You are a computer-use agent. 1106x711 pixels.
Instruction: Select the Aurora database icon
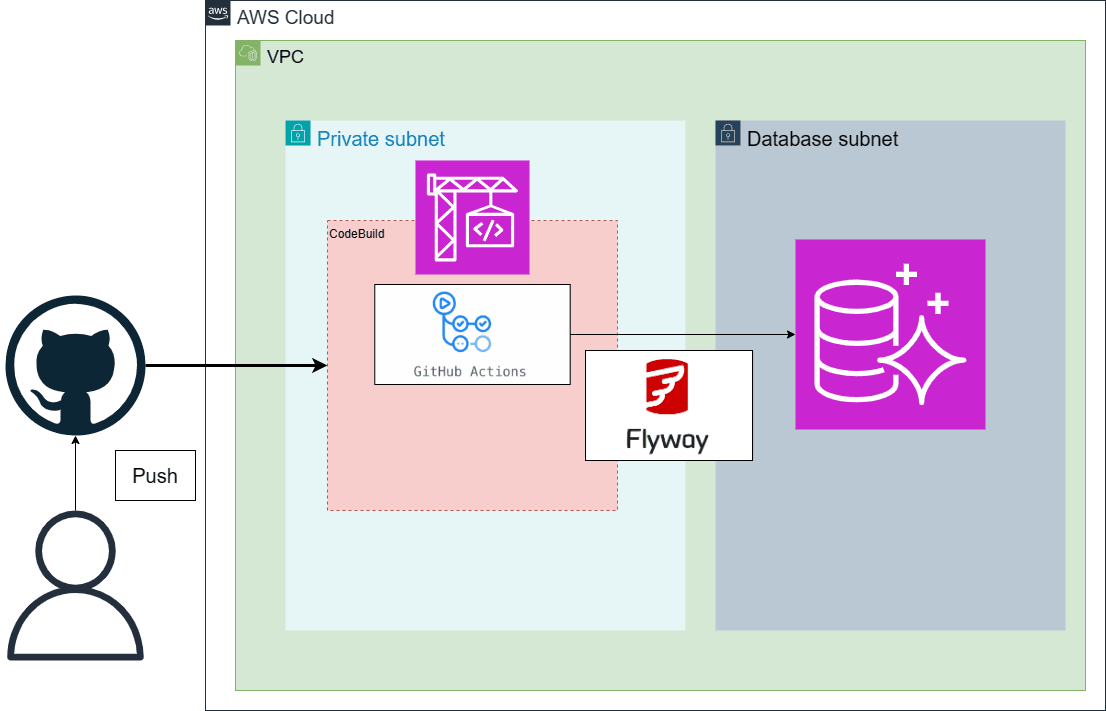890,334
